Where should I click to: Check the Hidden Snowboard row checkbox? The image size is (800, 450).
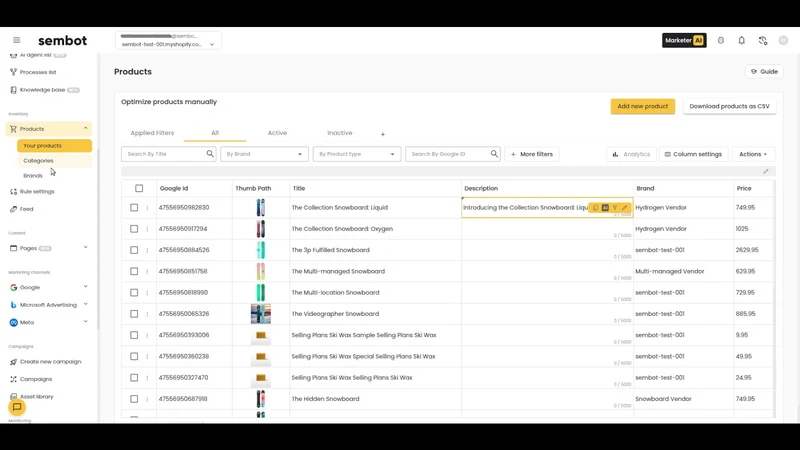[134, 399]
